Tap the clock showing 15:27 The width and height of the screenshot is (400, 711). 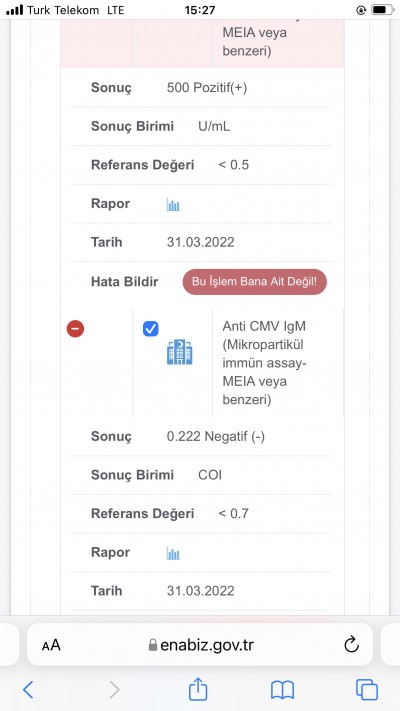[x=200, y=10]
